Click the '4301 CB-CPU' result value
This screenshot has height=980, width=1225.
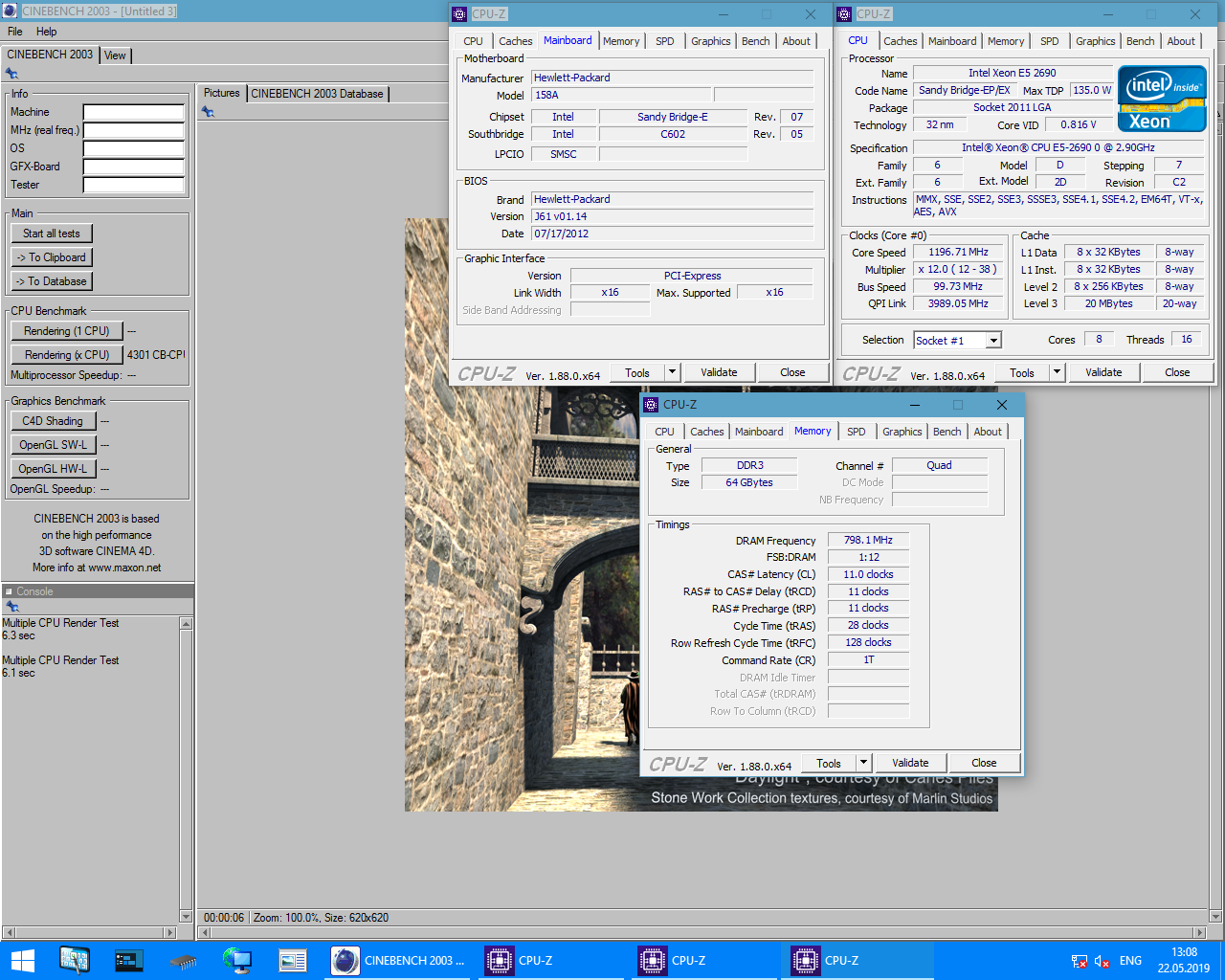point(156,355)
